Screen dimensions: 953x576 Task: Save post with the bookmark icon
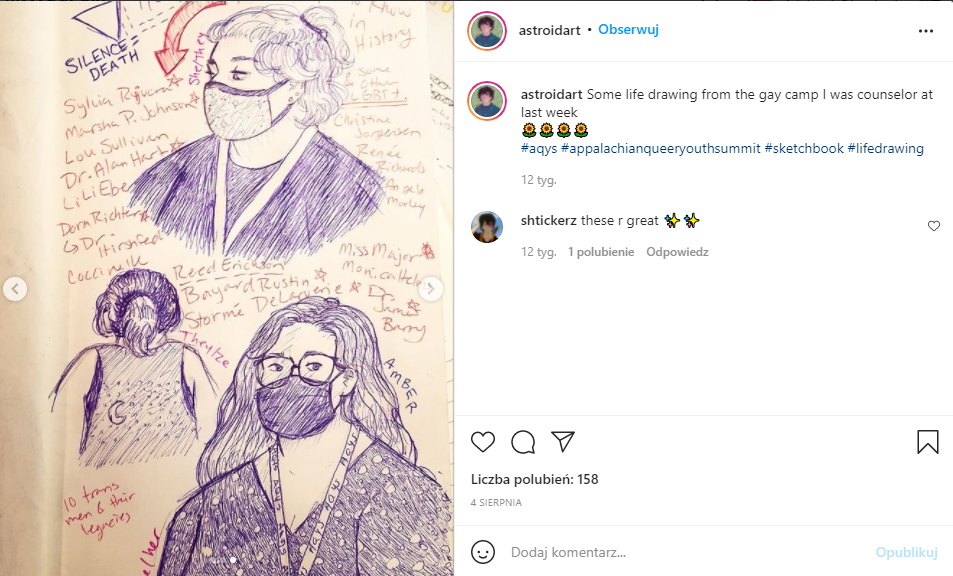tap(927, 442)
